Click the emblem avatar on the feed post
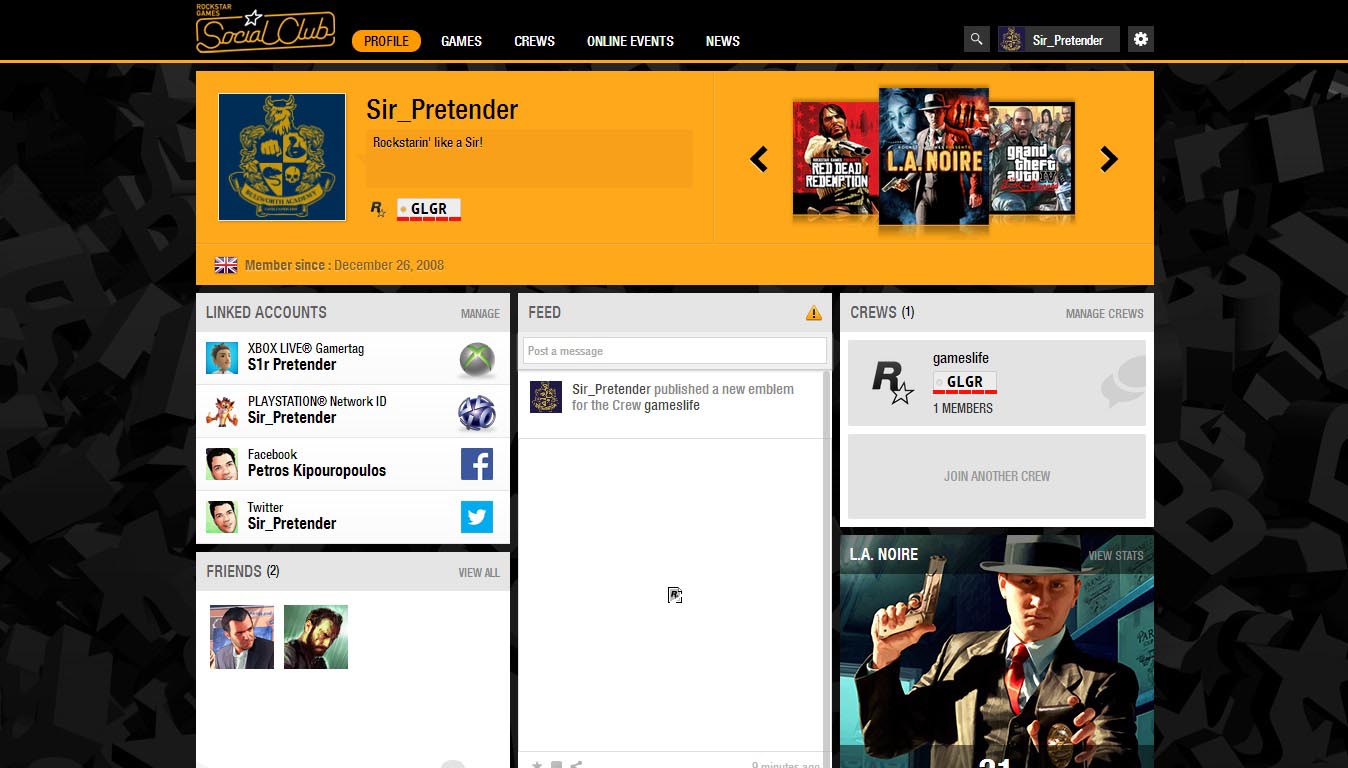This screenshot has height=768, width=1348. (x=546, y=396)
